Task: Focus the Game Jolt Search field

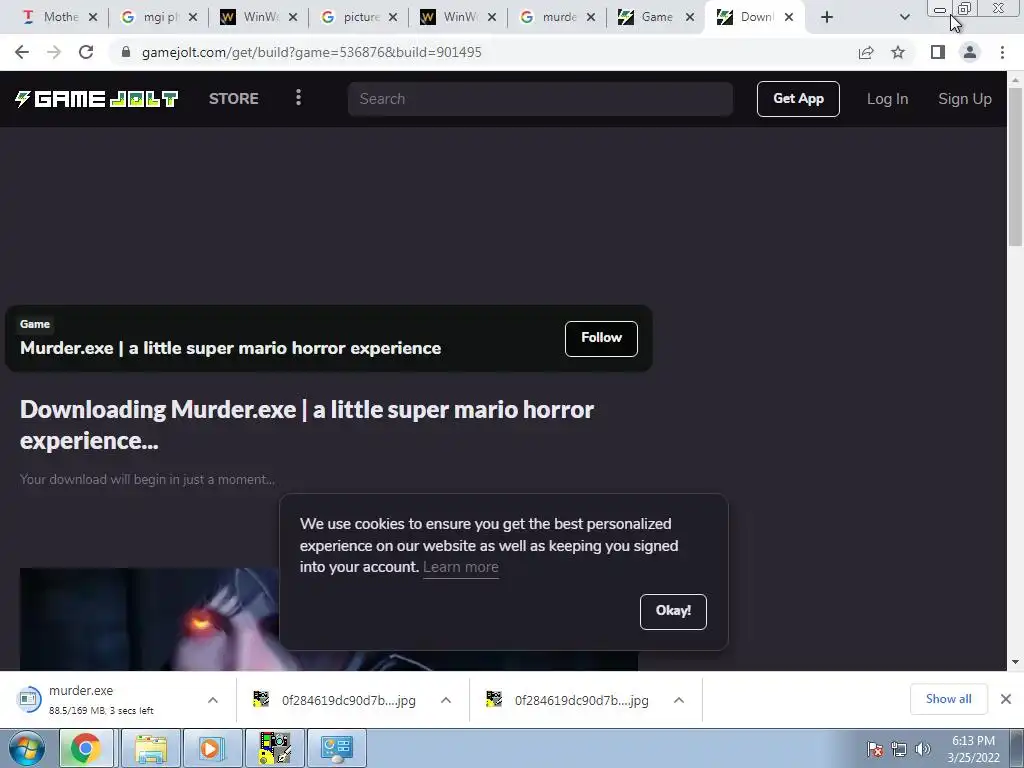Action: click(540, 99)
